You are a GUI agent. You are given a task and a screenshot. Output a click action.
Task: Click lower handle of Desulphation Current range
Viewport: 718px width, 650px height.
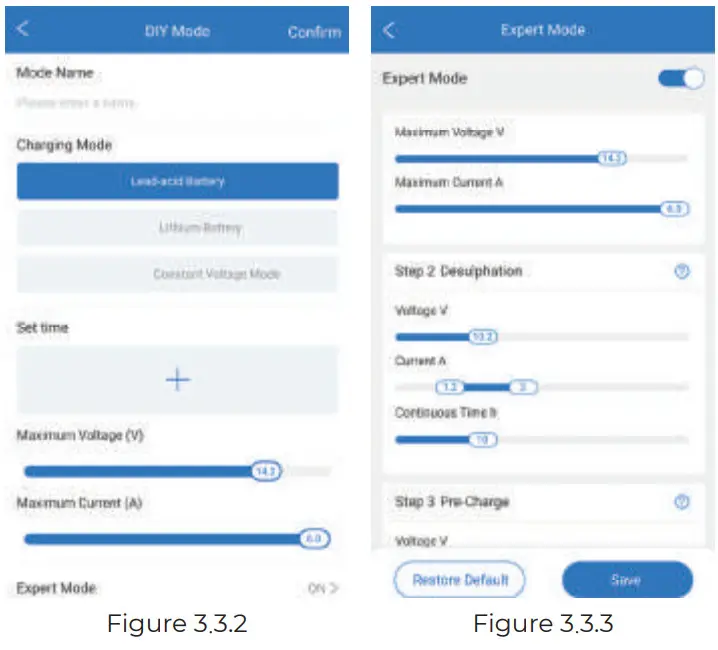(450, 387)
